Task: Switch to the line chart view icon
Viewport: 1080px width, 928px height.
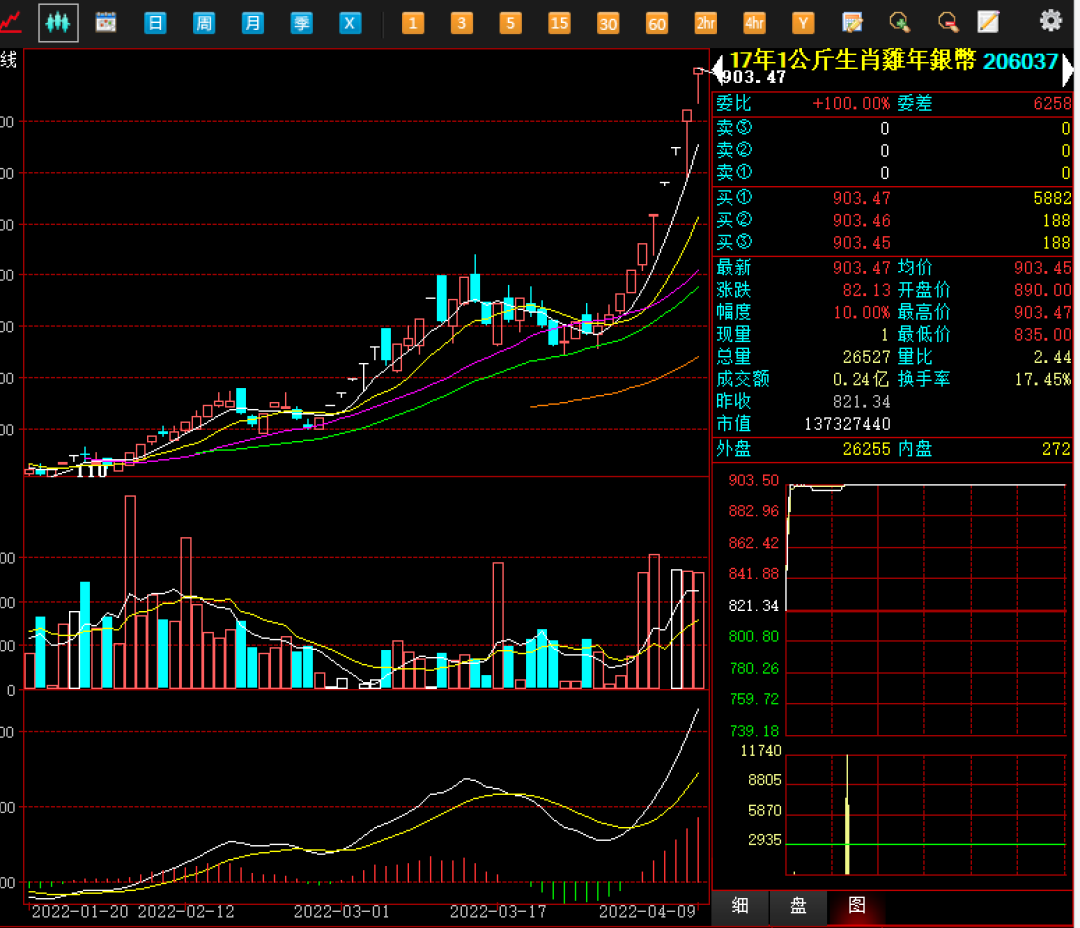Action: click(10, 22)
